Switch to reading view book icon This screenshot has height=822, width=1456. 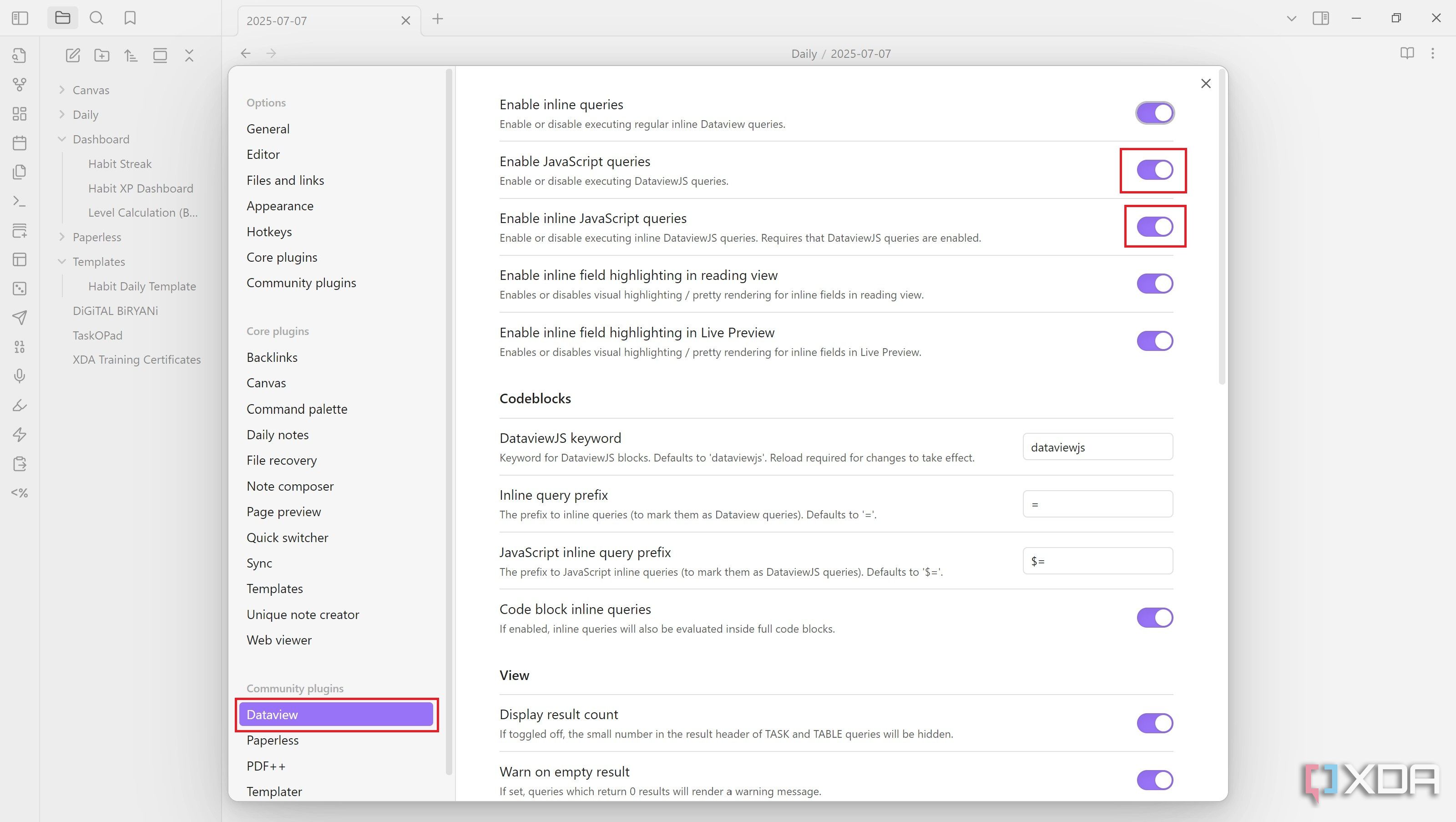pos(1407,53)
